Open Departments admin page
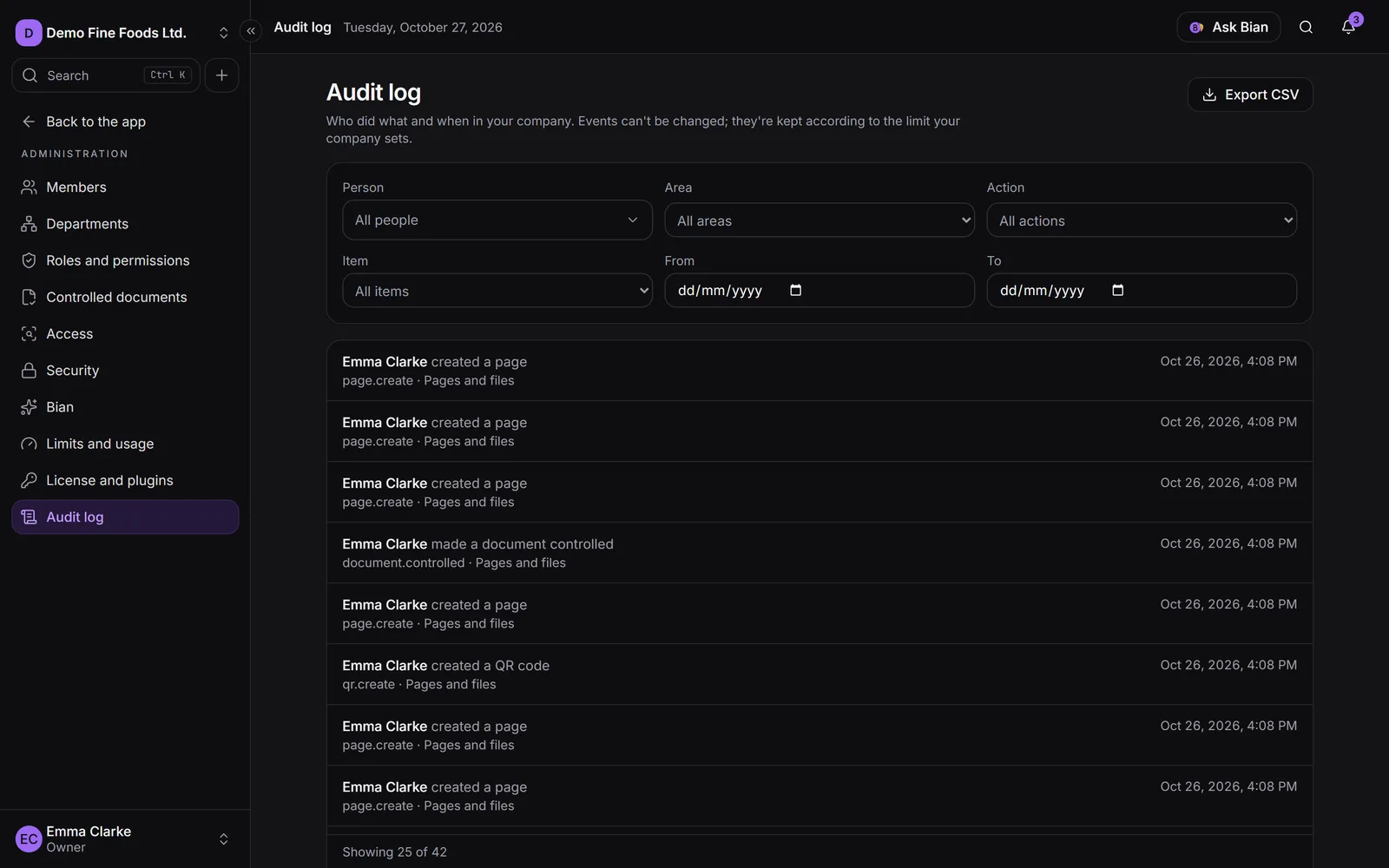Screen dimensions: 1389x868 point(125,224)
